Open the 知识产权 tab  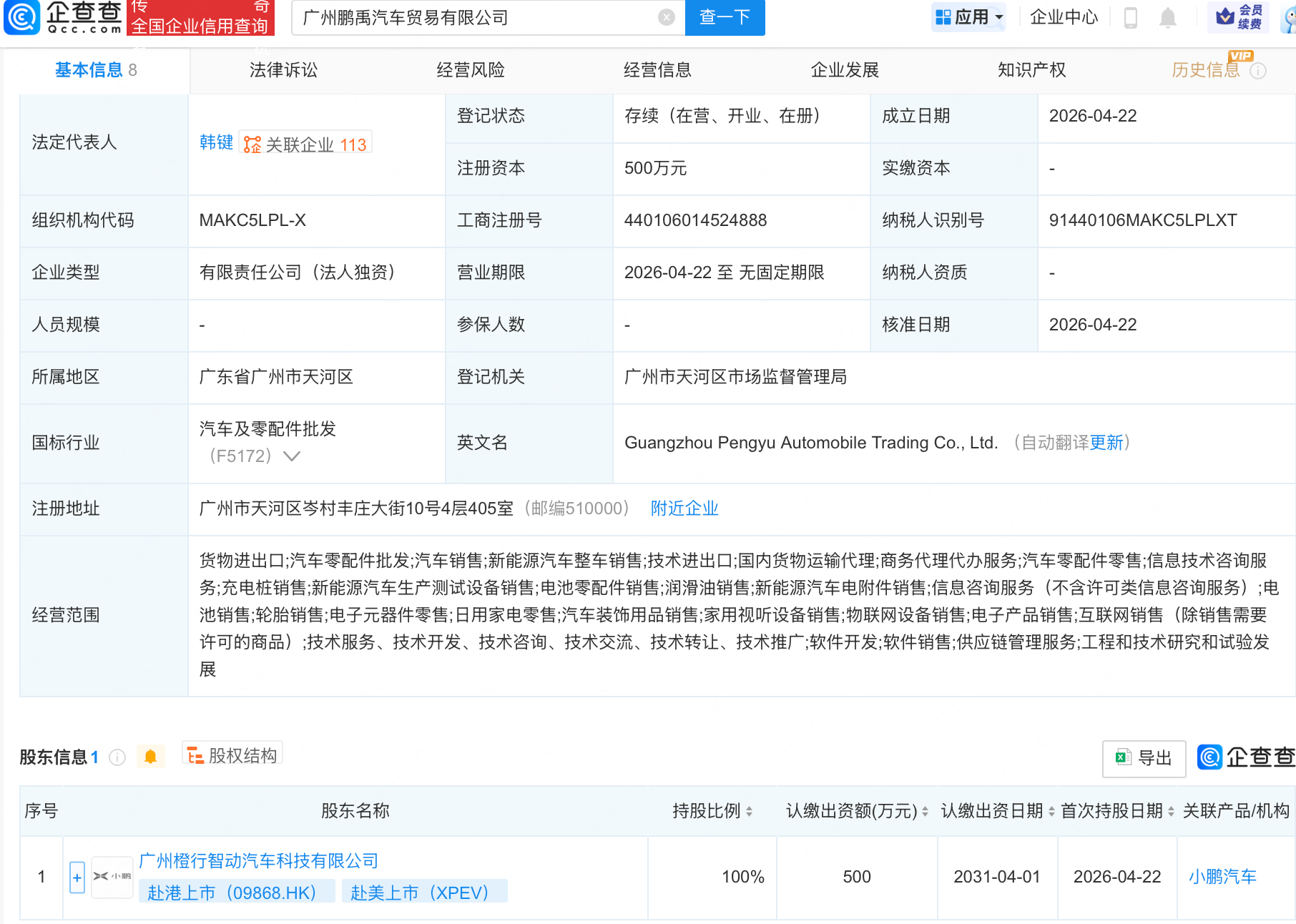(1031, 70)
